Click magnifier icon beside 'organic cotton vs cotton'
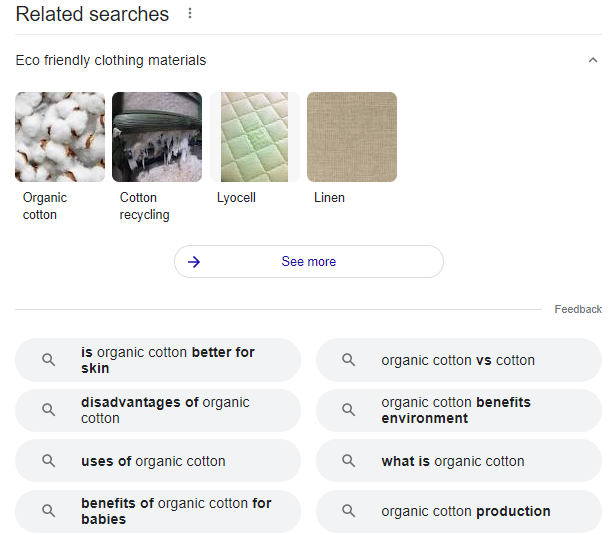Image resolution: width=616 pixels, height=535 pixels. tap(348, 360)
